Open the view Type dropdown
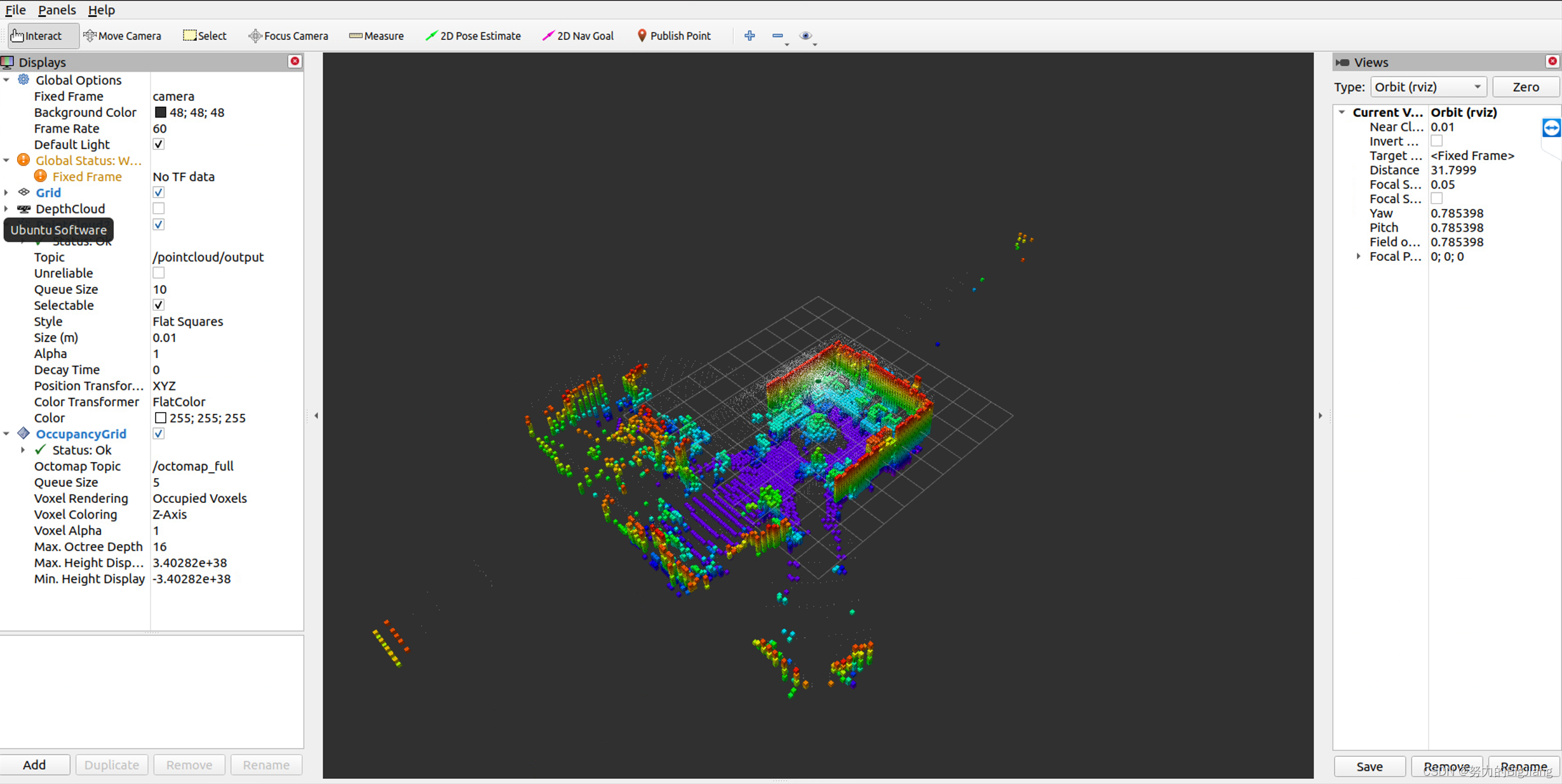The height and width of the screenshot is (784, 1562). click(x=1427, y=87)
